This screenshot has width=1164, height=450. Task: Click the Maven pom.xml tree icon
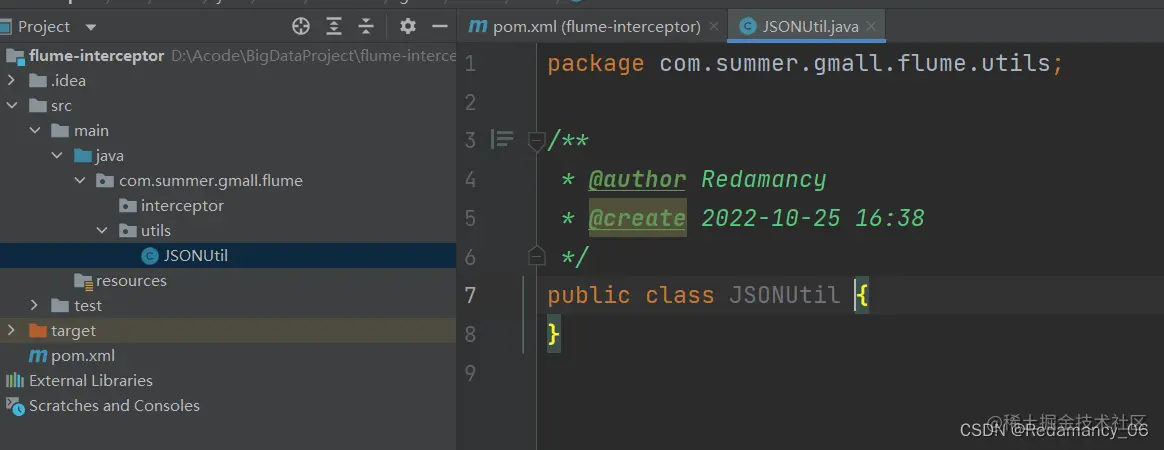[x=38, y=356]
